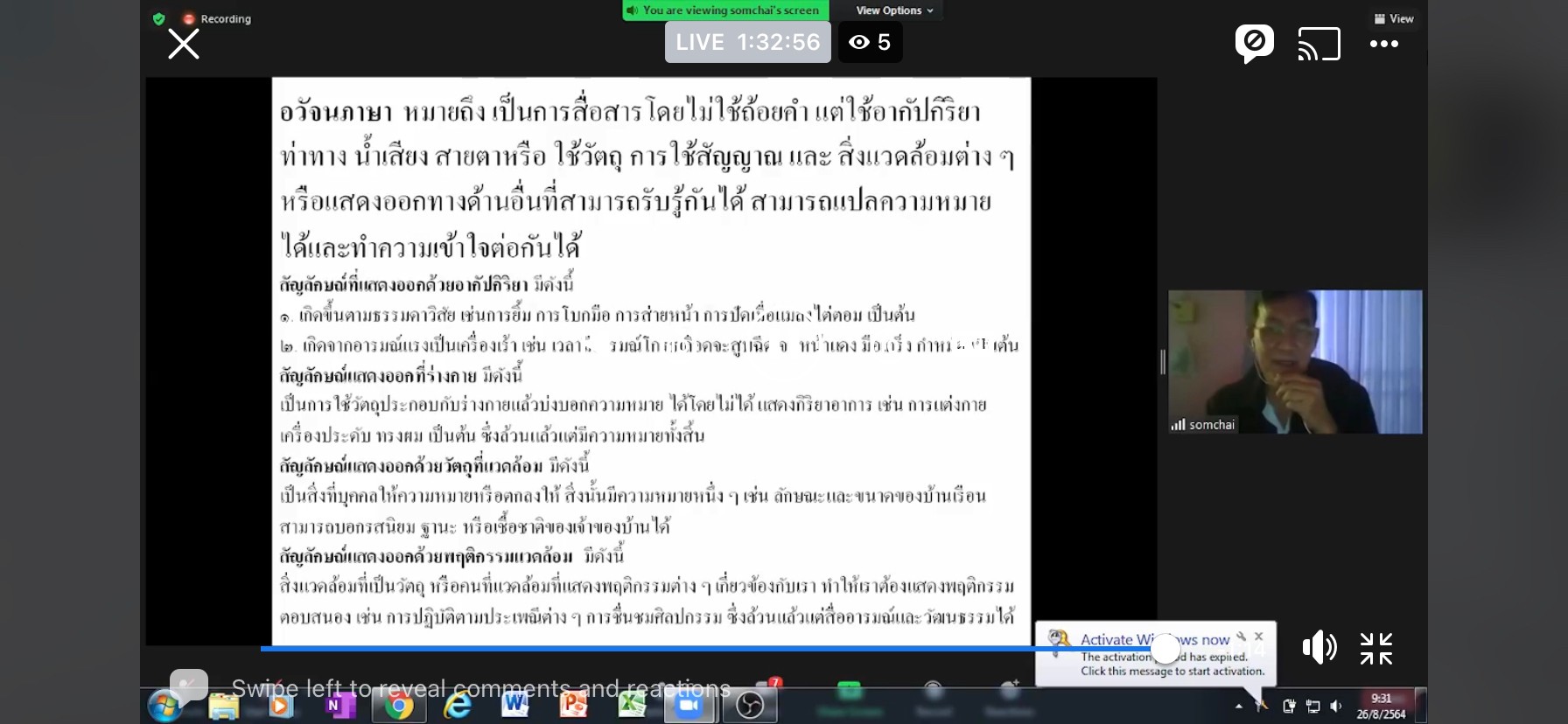Click the Recording indicator
Image resolution: width=1568 pixels, height=724 pixels.
217,18
